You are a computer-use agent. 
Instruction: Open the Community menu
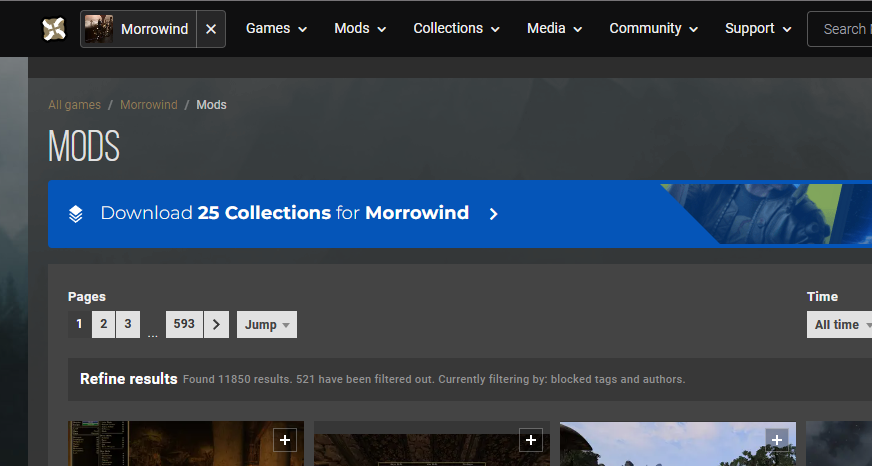point(653,28)
